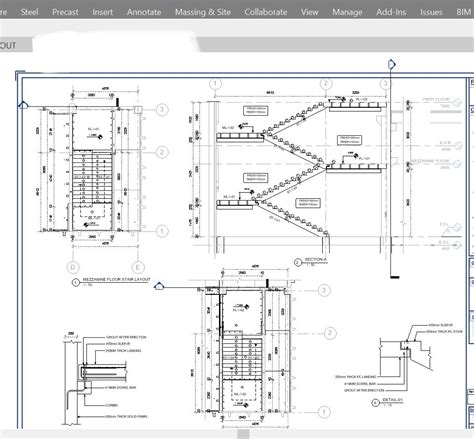Grab the horizontal scrollbar thumb at bottom
474x439 pixels.
tap(243, 434)
